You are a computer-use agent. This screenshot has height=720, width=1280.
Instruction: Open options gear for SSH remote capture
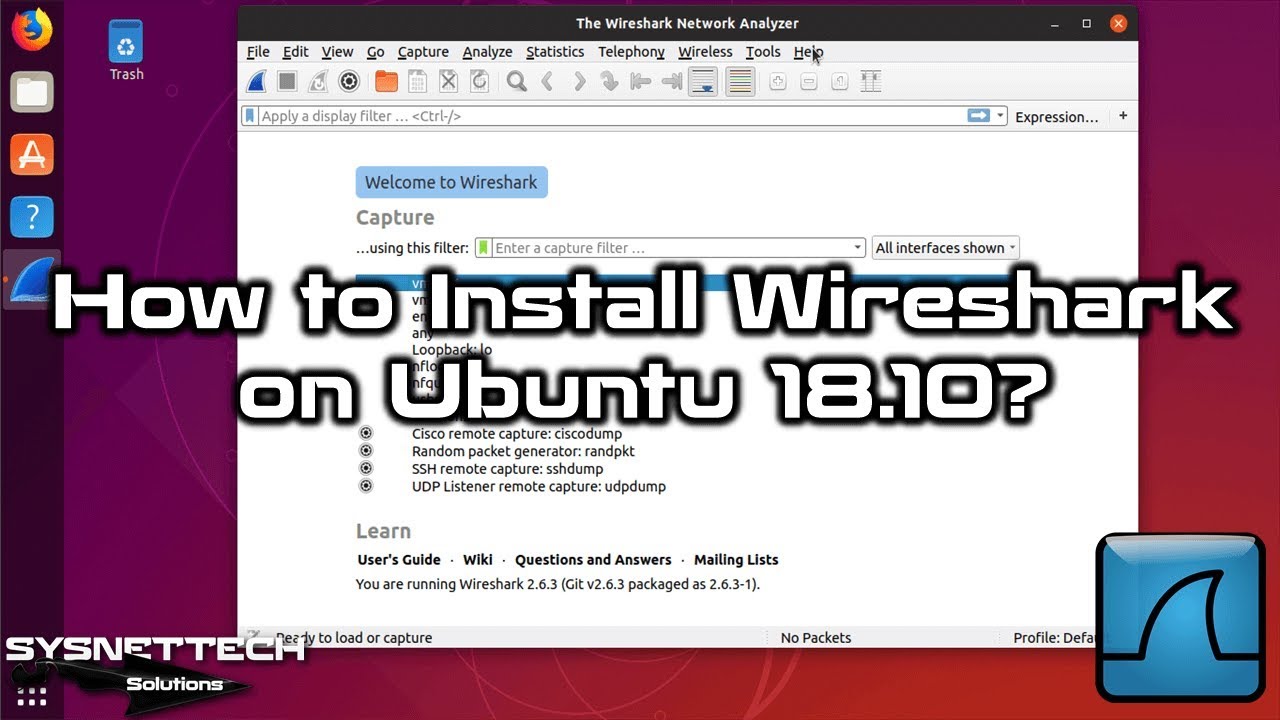point(366,468)
